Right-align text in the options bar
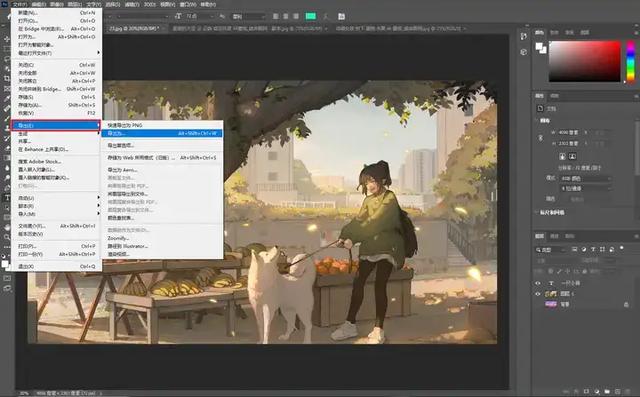The height and width of the screenshot is (397, 640). (x=296, y=16)
